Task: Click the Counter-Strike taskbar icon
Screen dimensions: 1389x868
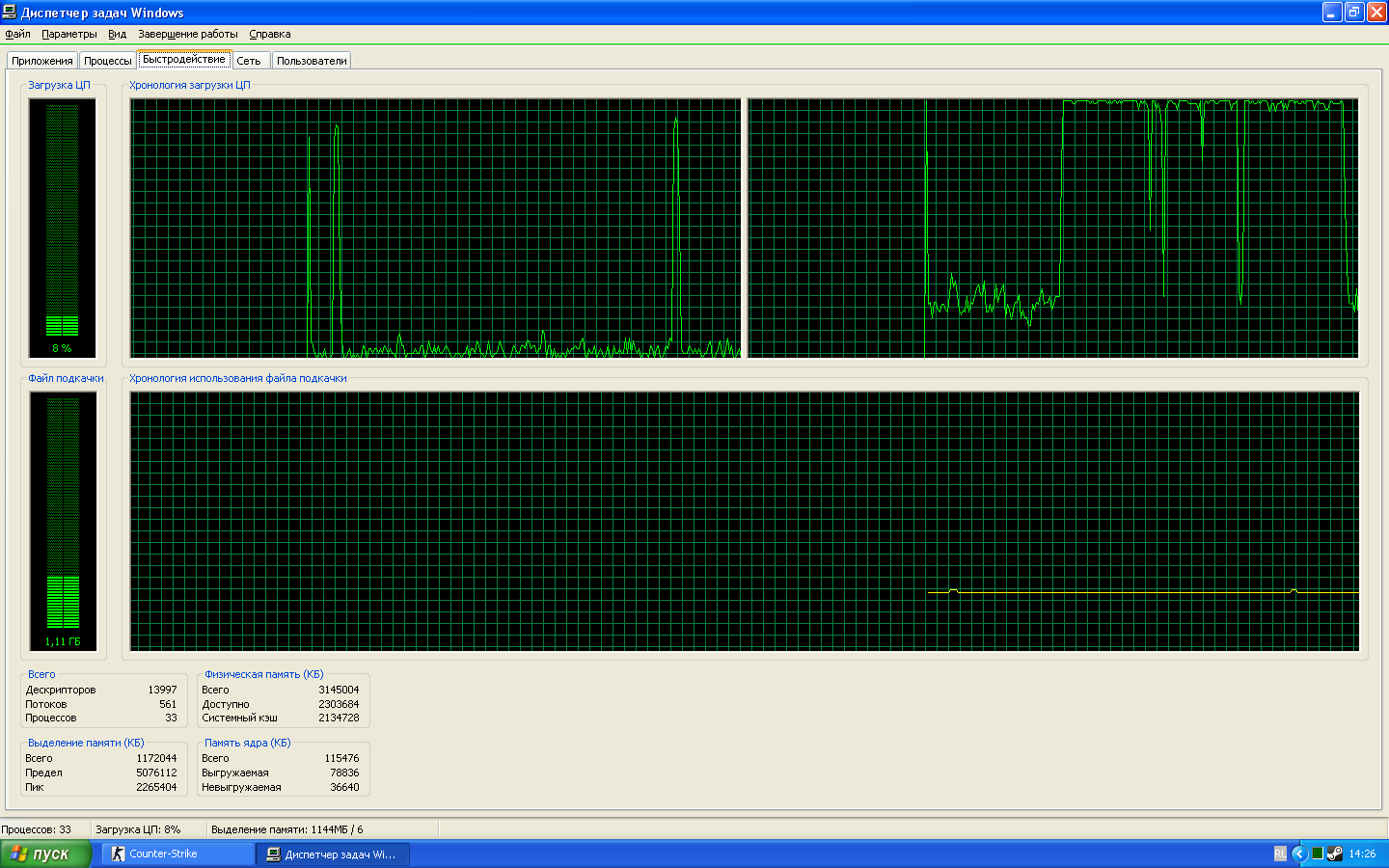Action: [118, 854]
